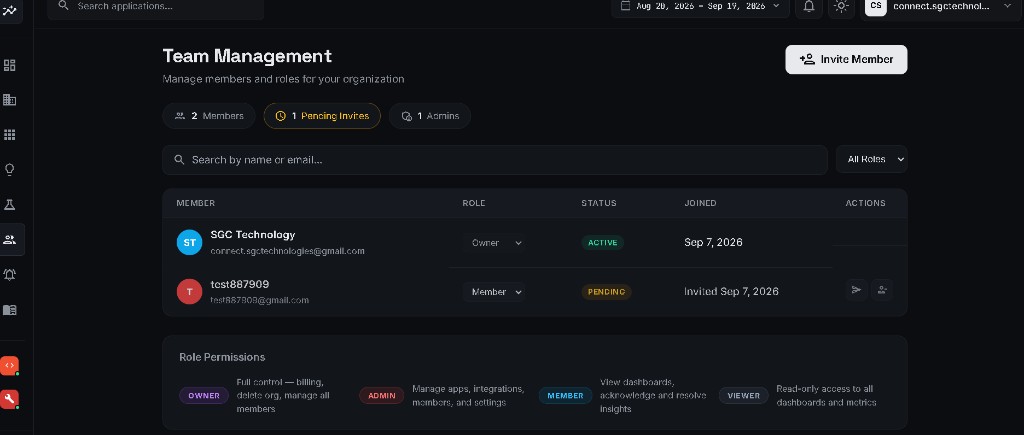Click the STATUS column header

[599, 203]
